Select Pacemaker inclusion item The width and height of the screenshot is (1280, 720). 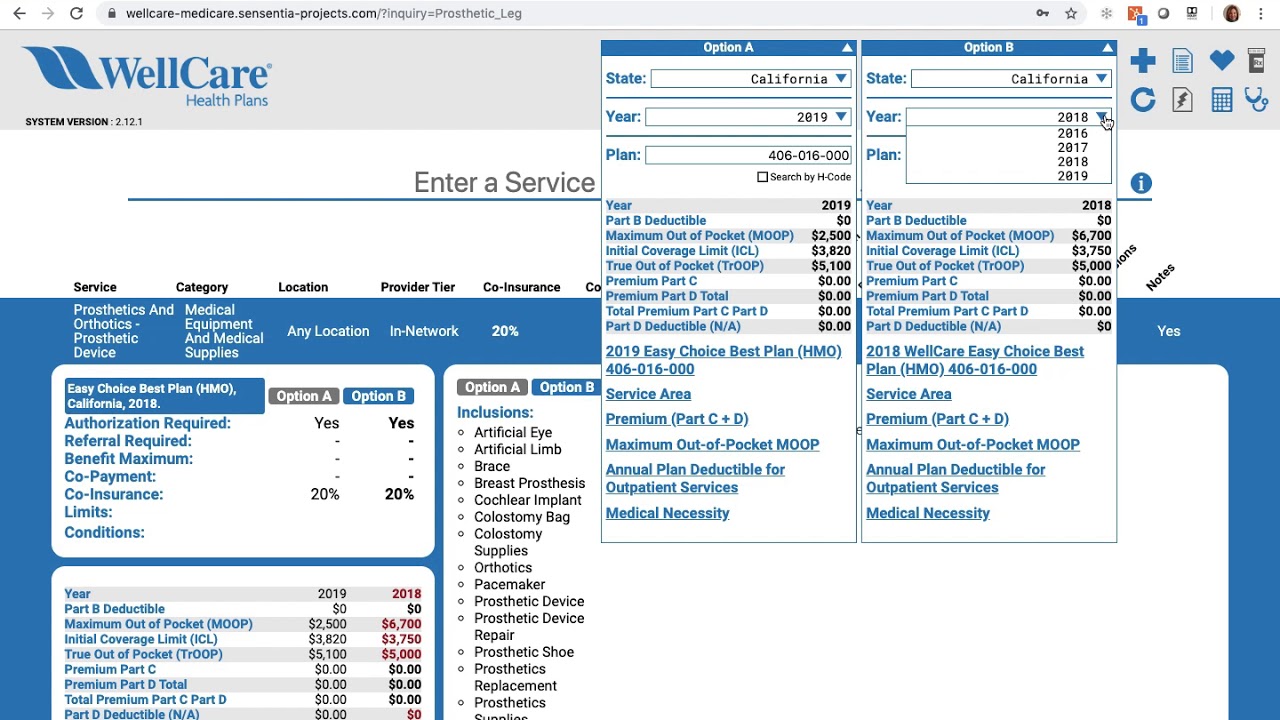click(510, 584)
